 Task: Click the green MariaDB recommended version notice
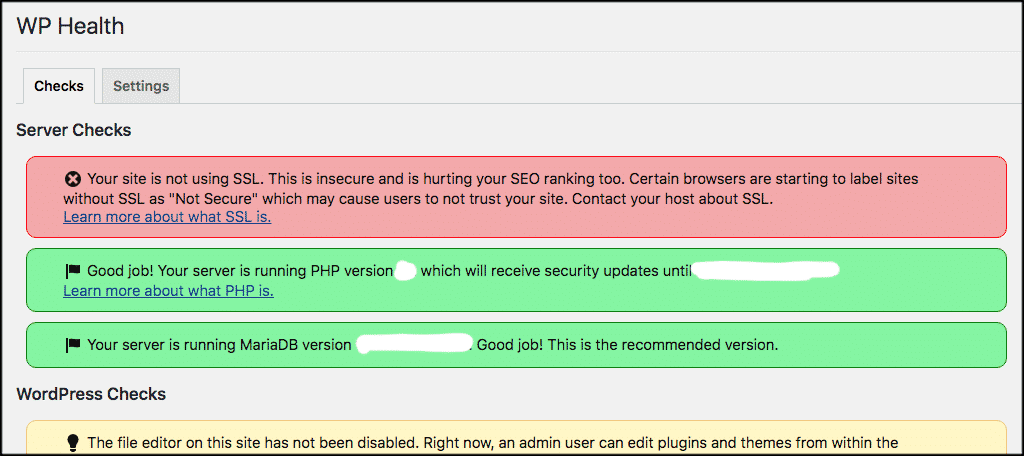[x=516, y=345]
